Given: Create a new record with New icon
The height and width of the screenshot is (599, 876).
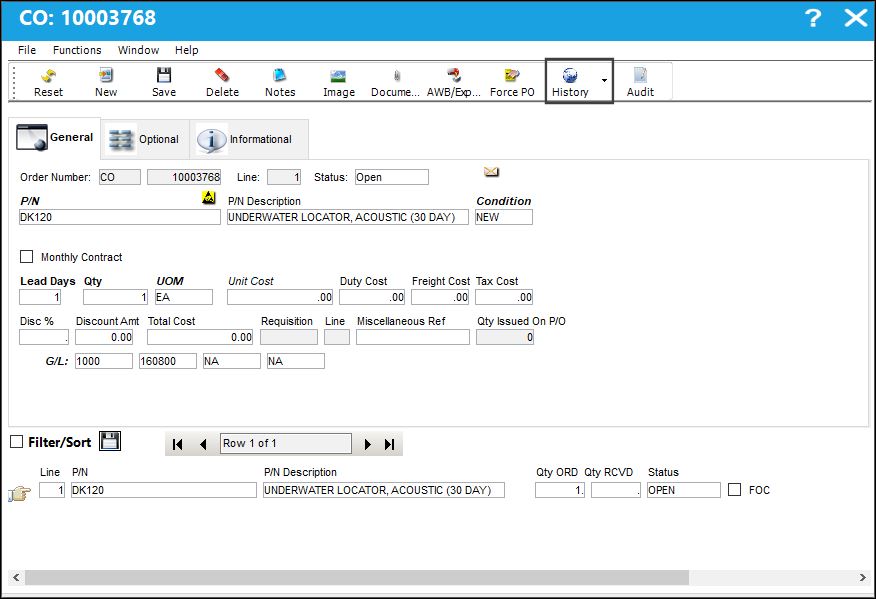Looking at the screenshot, I should click(106, 82).
